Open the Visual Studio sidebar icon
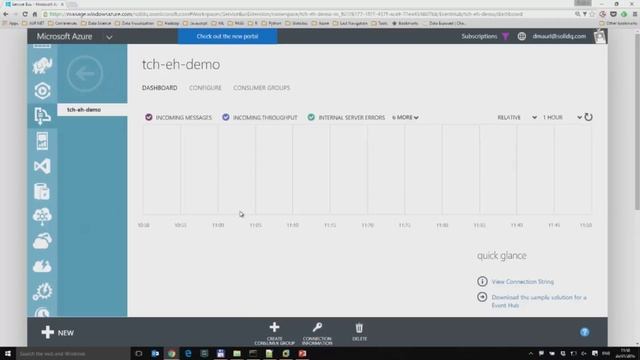640x360 pixels. coord(42,166)
